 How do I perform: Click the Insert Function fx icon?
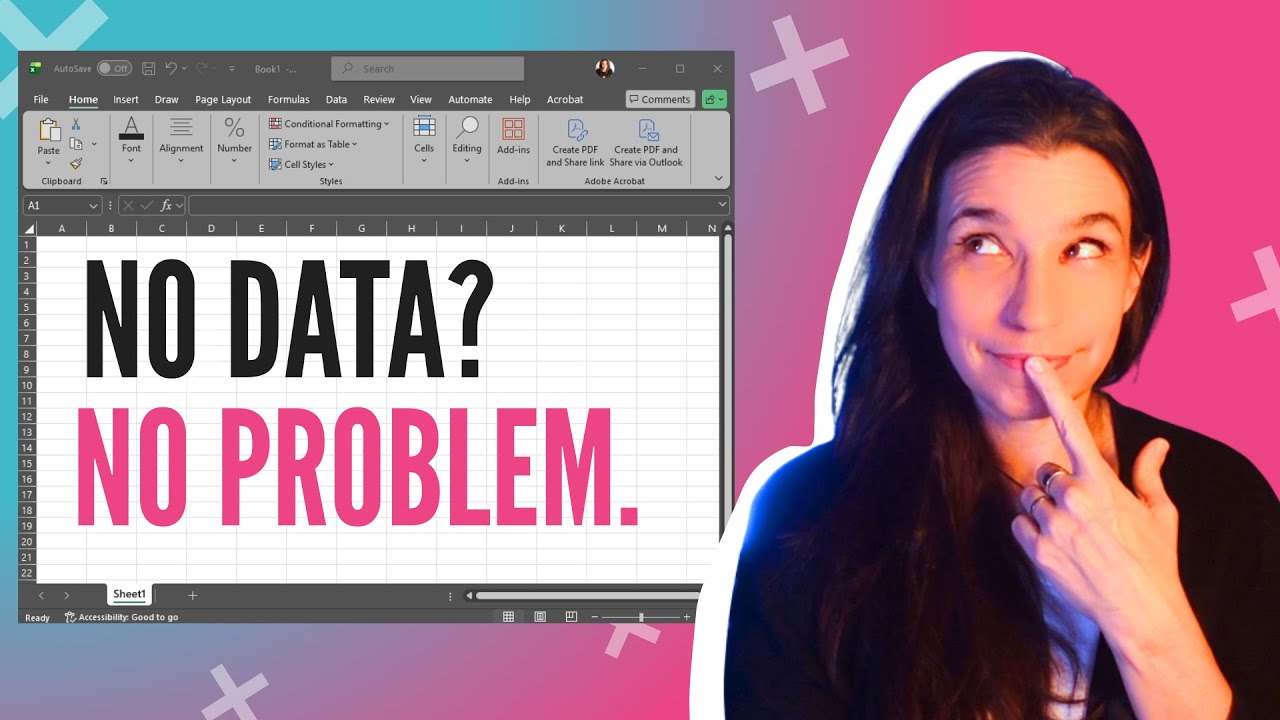[x=166, y=205]
